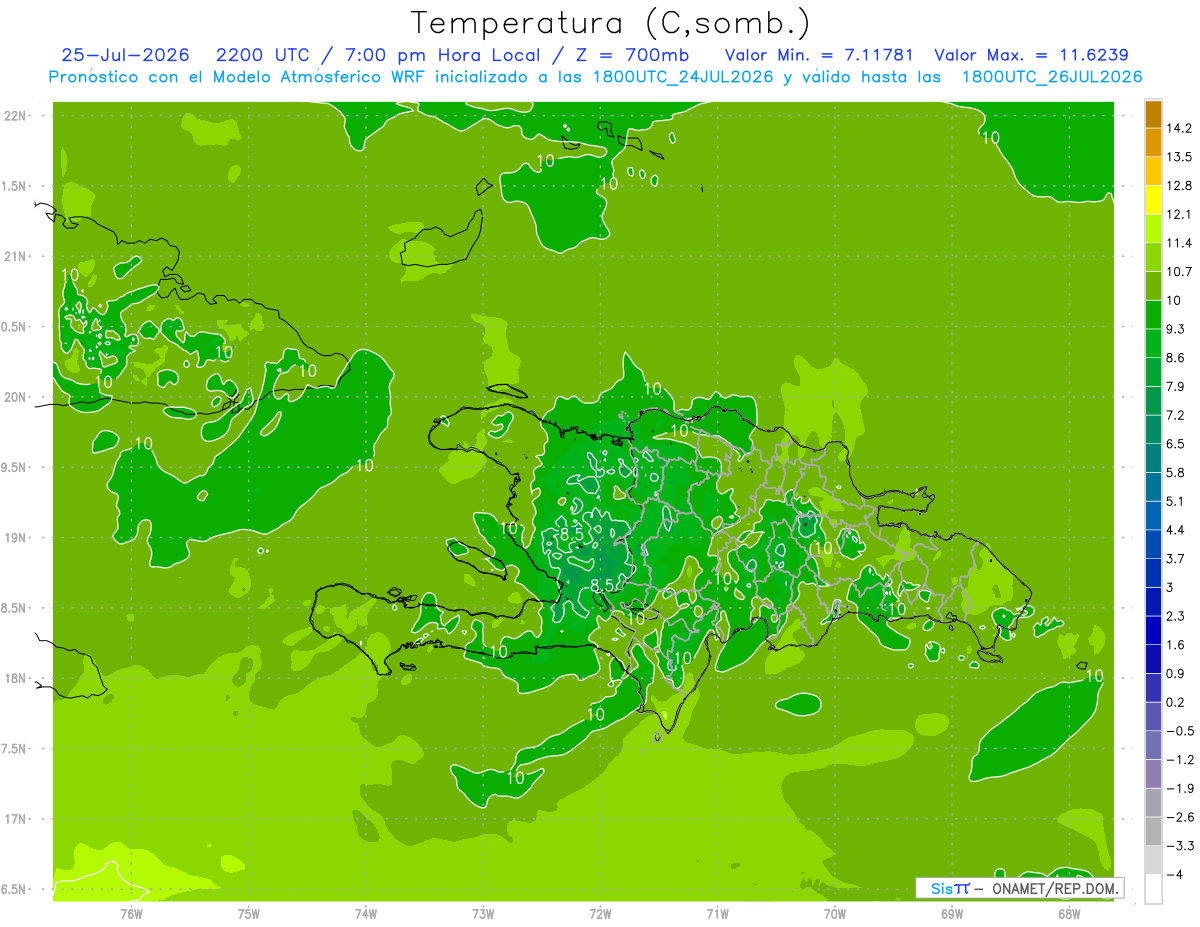Click the colorbar value "12.8"
The height and width of the screenshot is (927, 1200).
click(1179, 186)
